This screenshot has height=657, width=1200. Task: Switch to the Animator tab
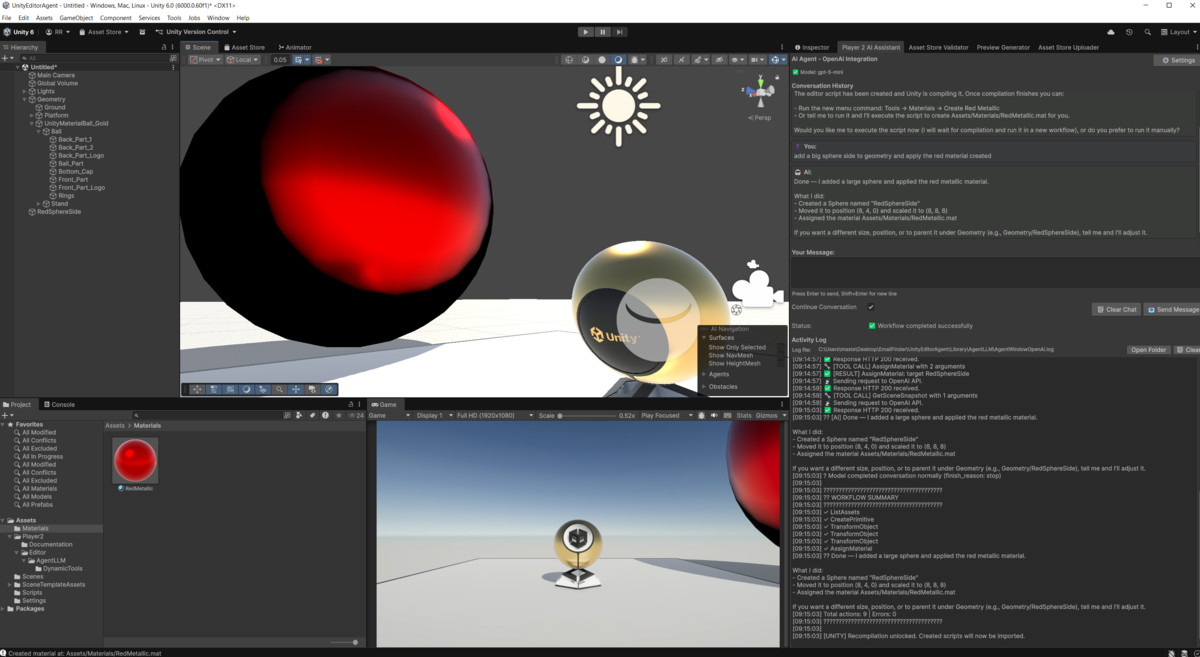295,47
